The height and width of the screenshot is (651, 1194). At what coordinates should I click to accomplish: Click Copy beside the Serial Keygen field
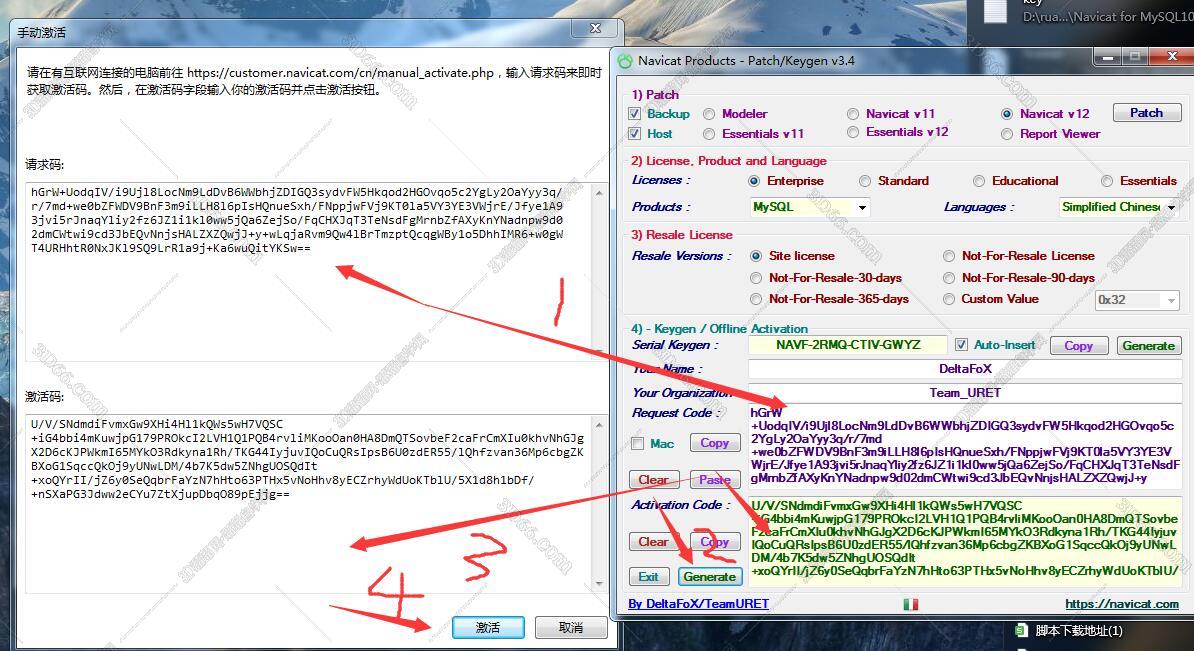[1078, 346]
